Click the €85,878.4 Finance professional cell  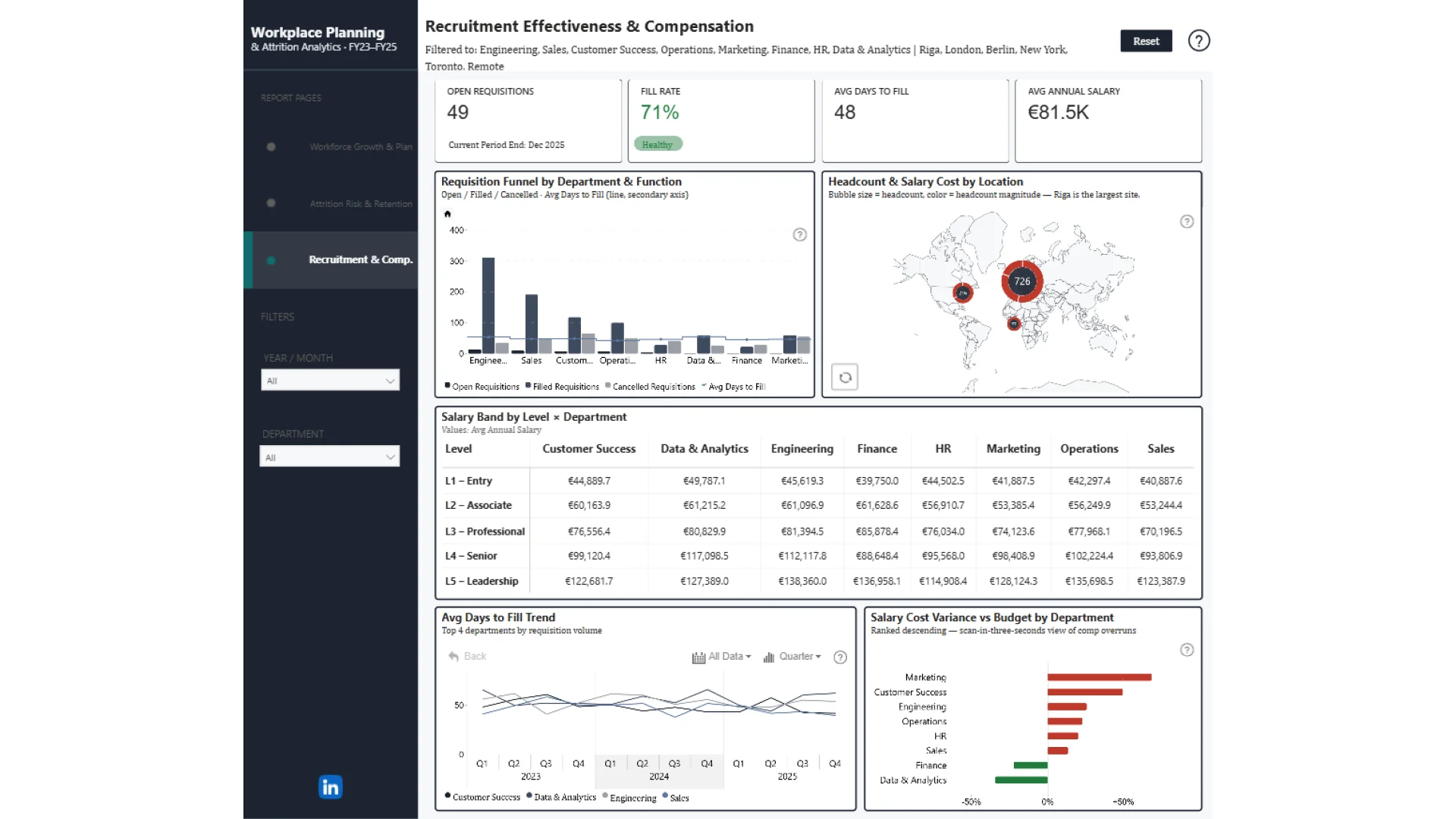pos(877,532)
